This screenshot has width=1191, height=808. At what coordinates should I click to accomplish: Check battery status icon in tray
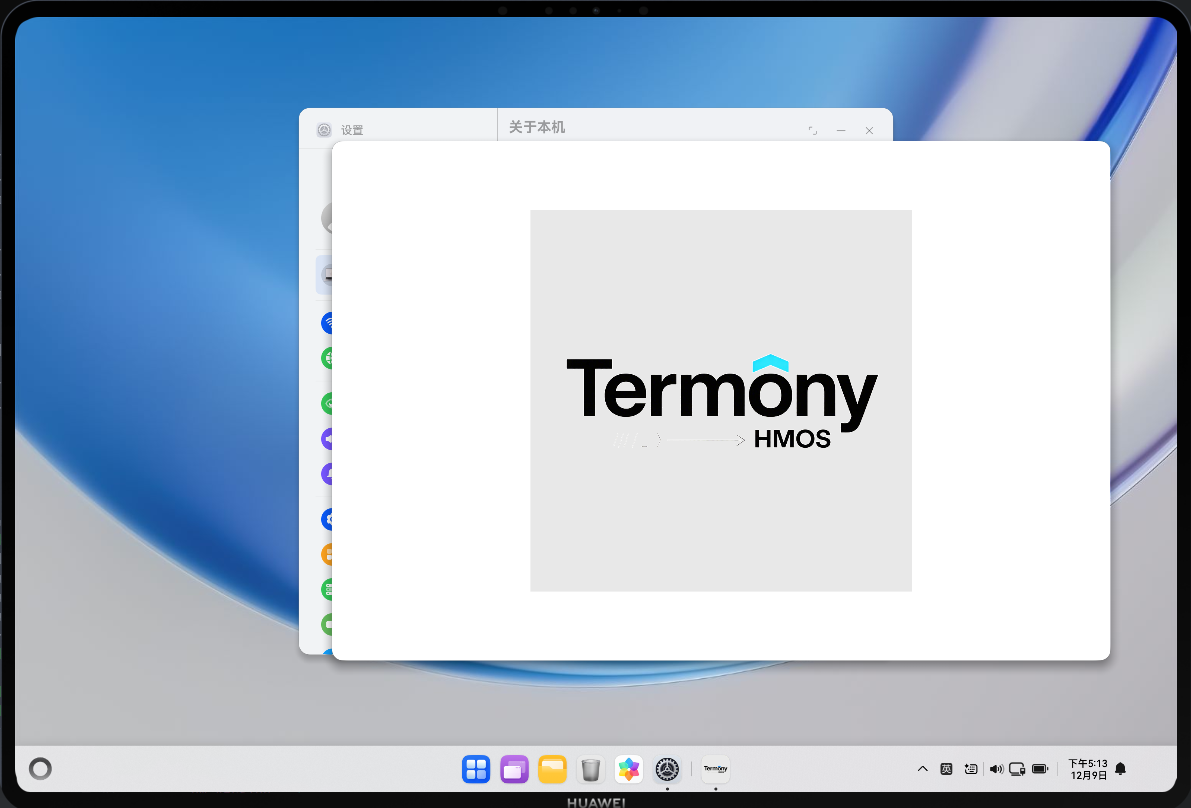click(1040, 769)
